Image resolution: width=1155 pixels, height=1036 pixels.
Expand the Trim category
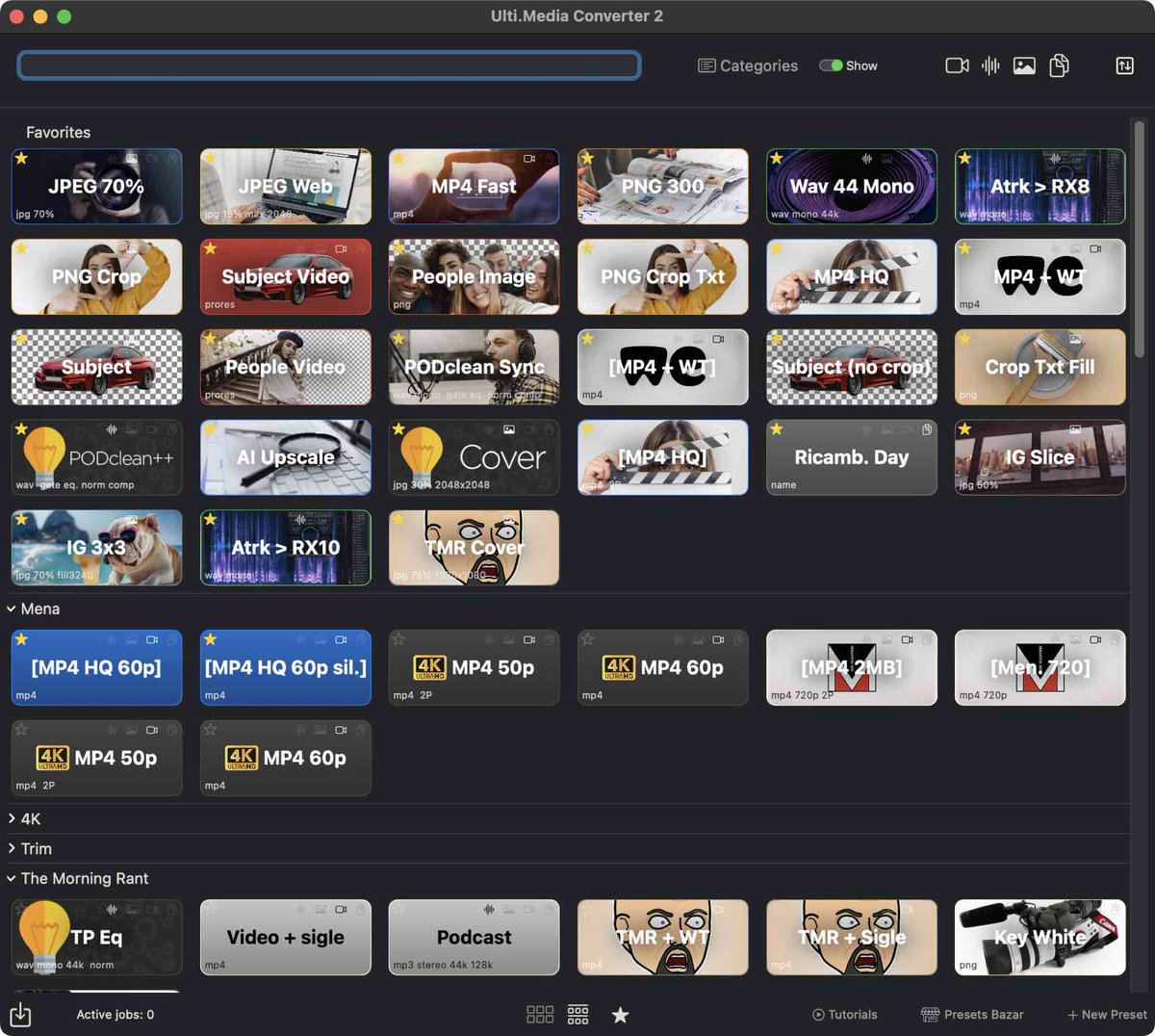pyautogui.click(x=12, y=848)
